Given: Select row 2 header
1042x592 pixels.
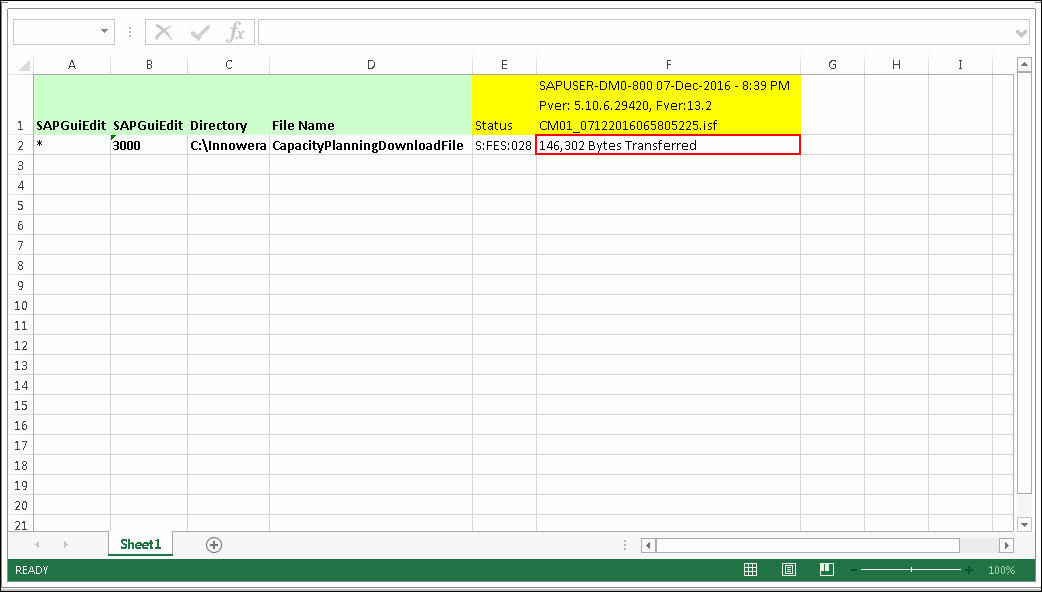Looking at the screenshot, I should [20, 145].
